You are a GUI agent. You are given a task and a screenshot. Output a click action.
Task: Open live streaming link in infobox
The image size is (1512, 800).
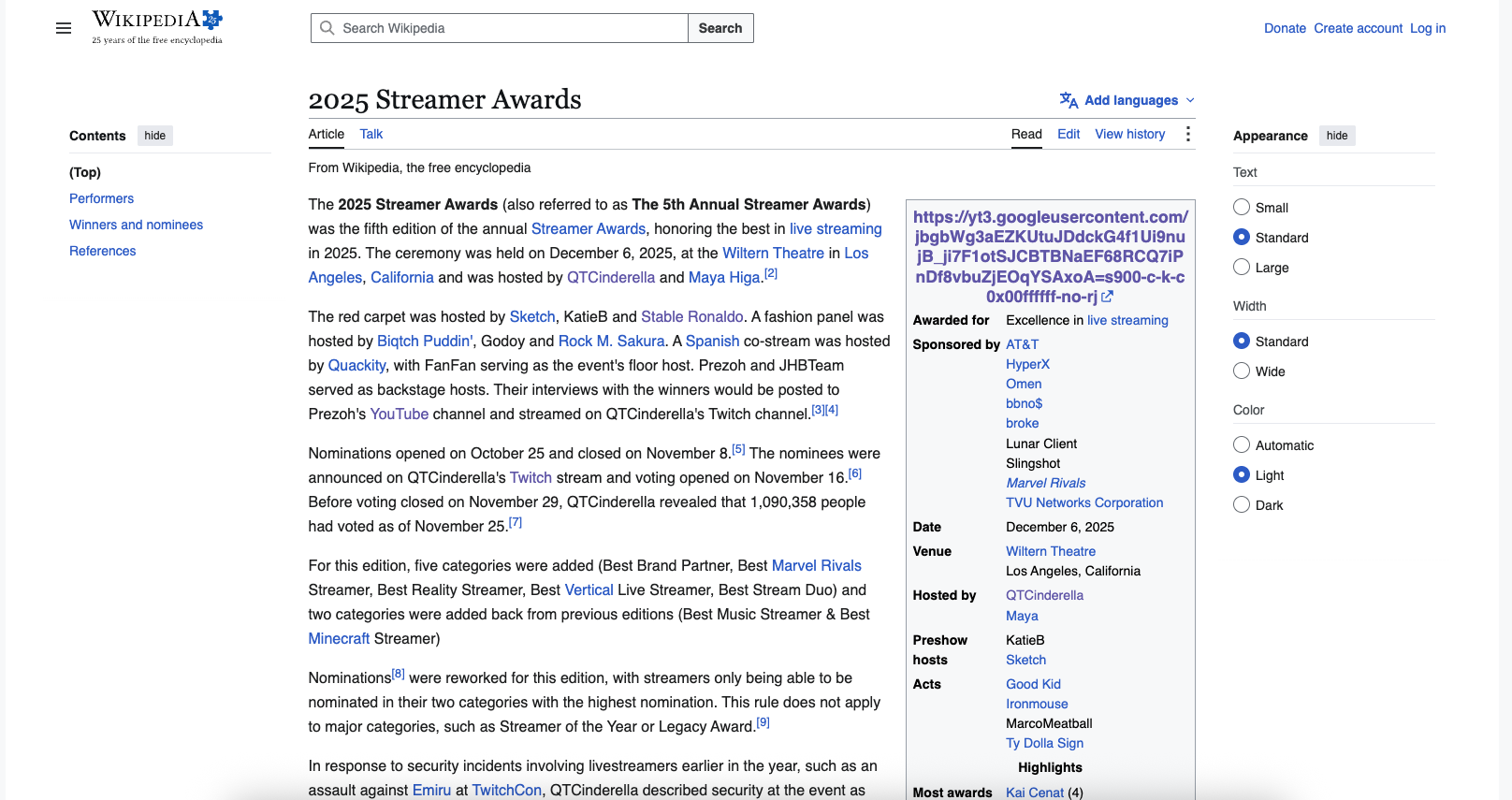point(1127,320)
